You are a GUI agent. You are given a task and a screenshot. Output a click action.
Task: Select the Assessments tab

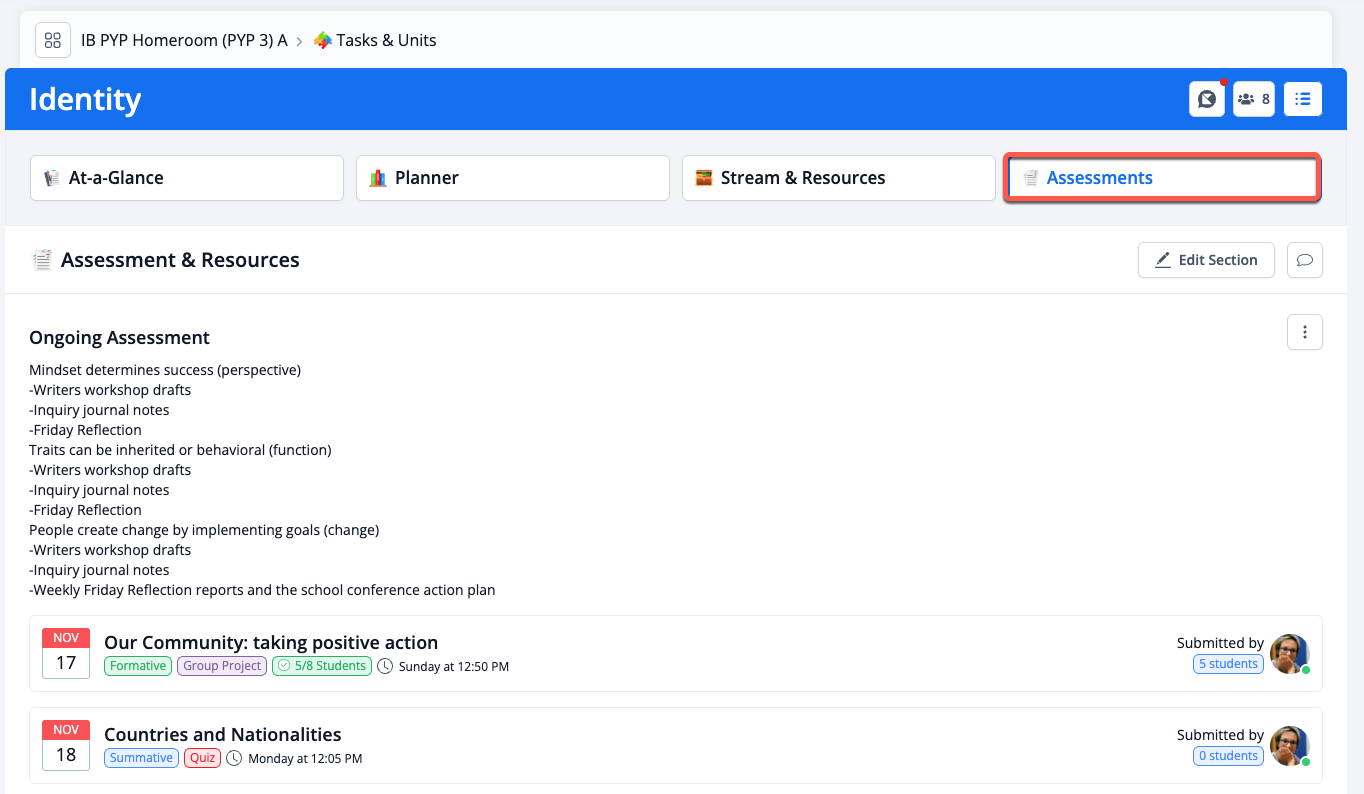1162,178
